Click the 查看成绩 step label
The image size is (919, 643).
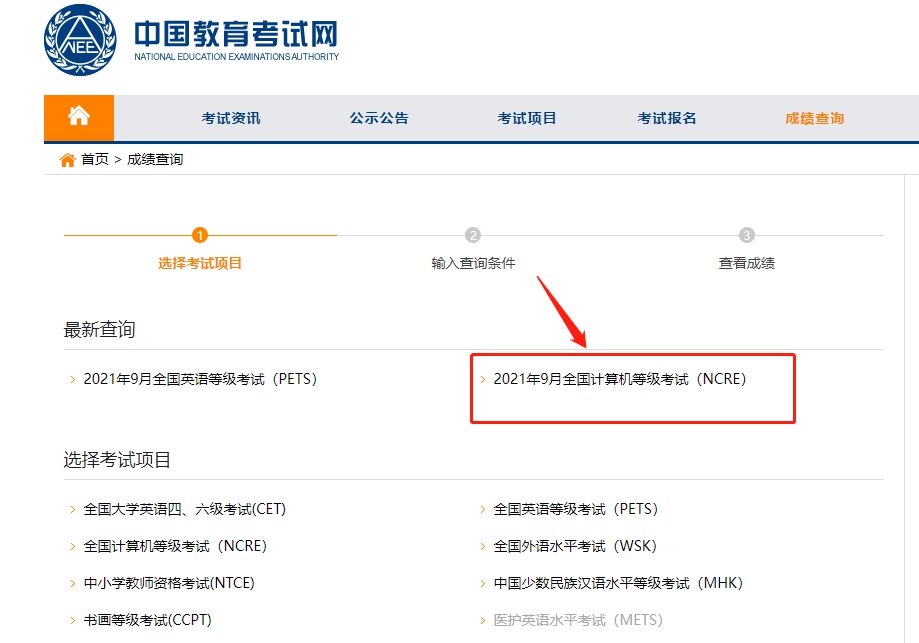747,263
